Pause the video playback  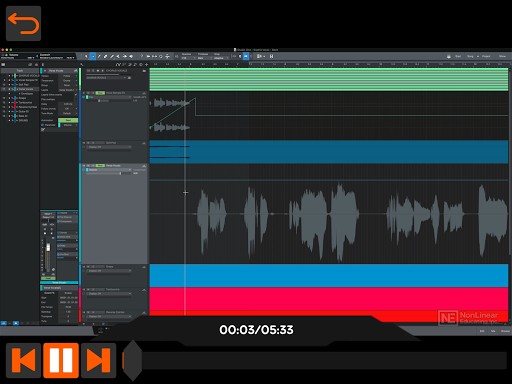tap(61, 360)
